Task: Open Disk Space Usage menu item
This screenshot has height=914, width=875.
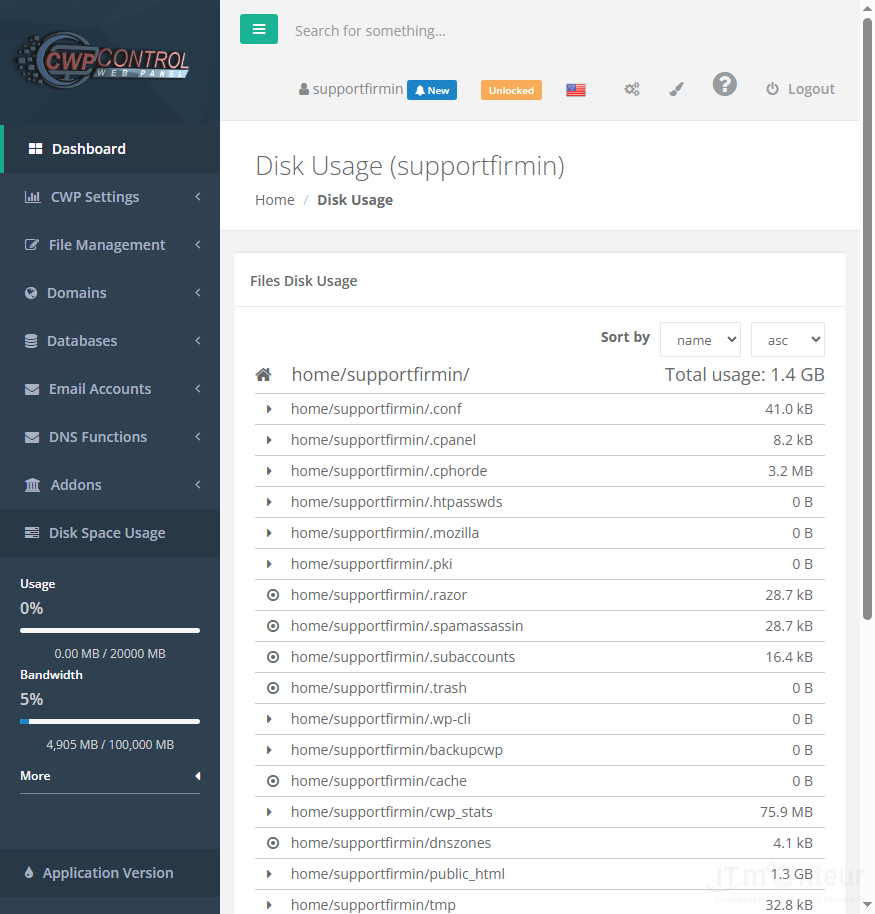Action: click(110, 533)
